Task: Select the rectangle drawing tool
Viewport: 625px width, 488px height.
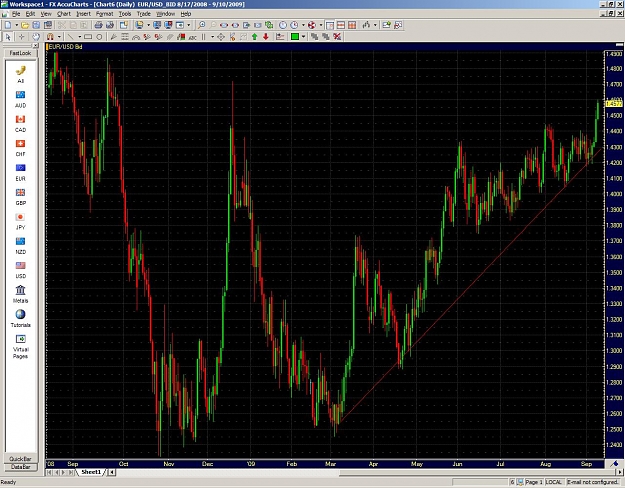Action: pyautogui.click(x=88, y=37)
